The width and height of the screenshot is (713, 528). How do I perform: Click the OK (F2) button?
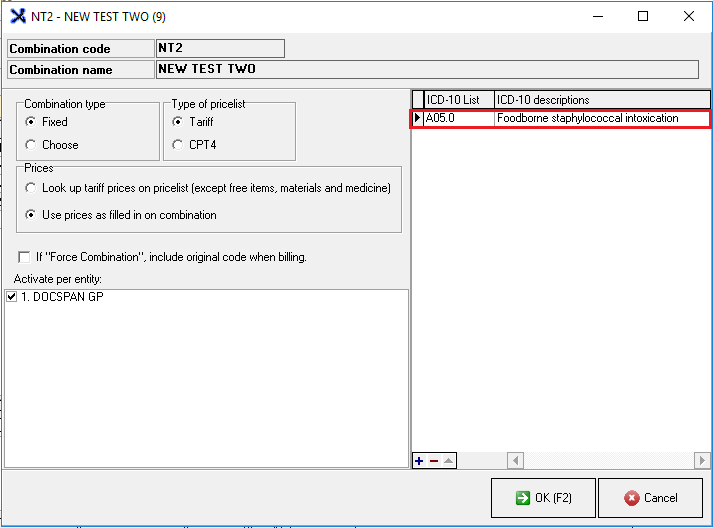pyautogui.click(x=543, y=498)
